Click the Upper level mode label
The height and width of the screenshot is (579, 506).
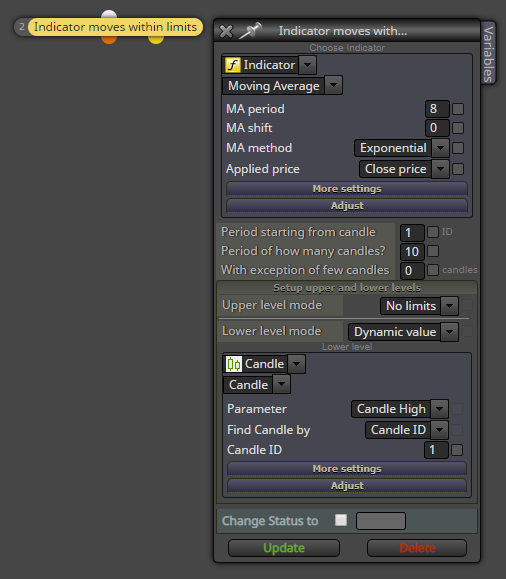pos(272,305)
